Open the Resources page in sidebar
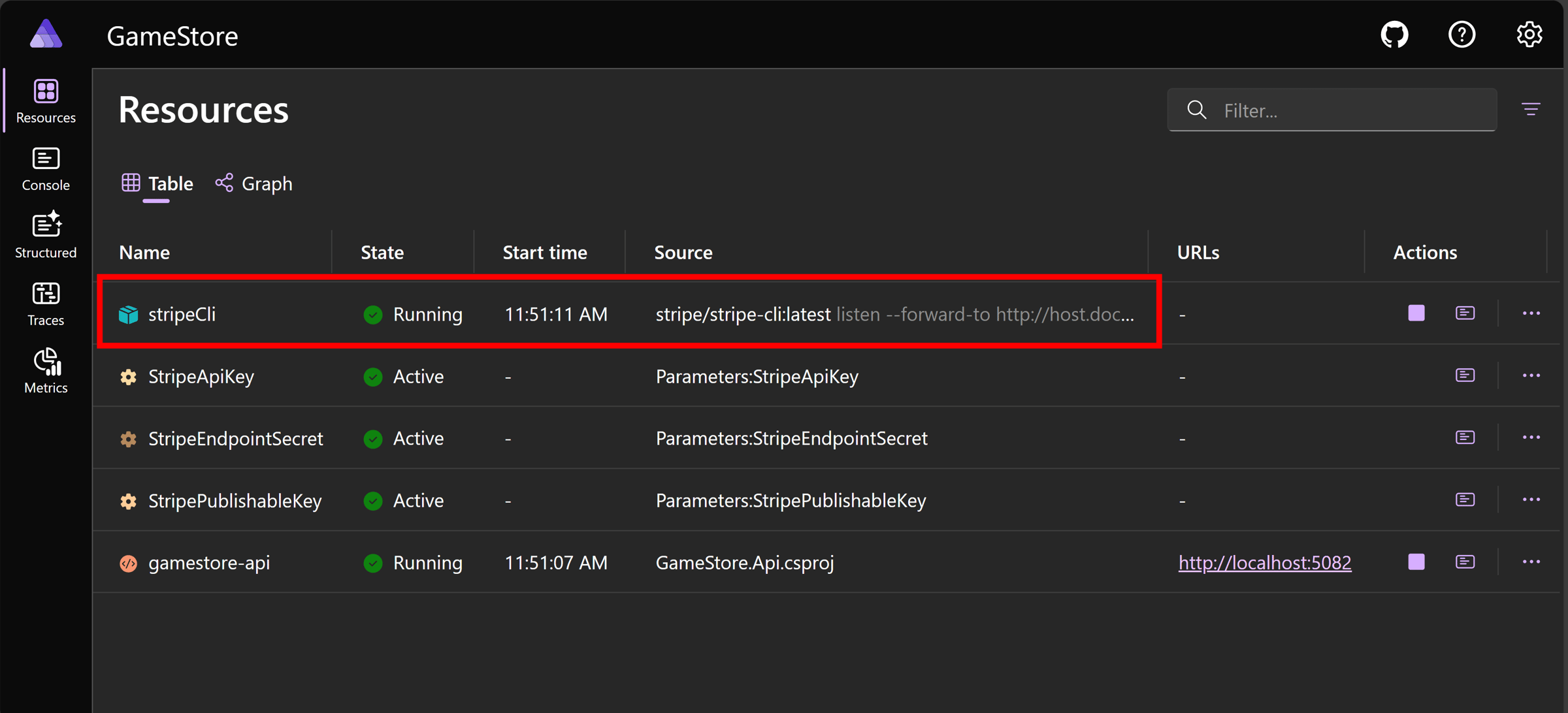The height and width of the screenshot is (713, 1568). pyautogui.click(x=46, y=101)
